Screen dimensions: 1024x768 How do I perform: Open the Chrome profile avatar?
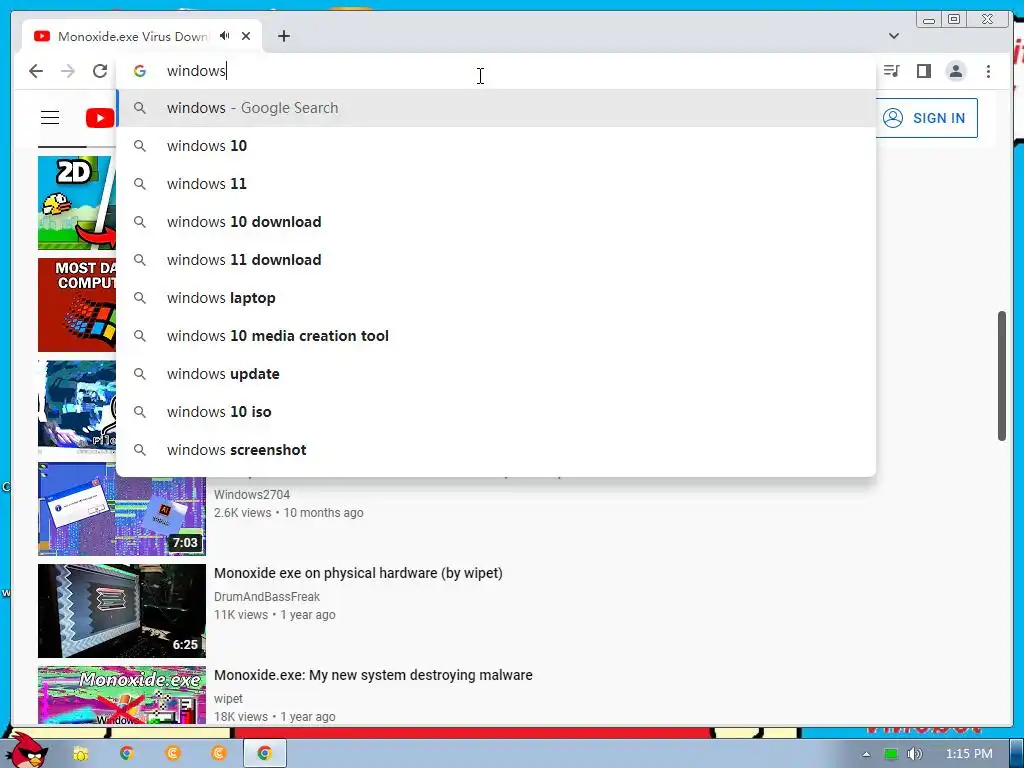point(956,71)
